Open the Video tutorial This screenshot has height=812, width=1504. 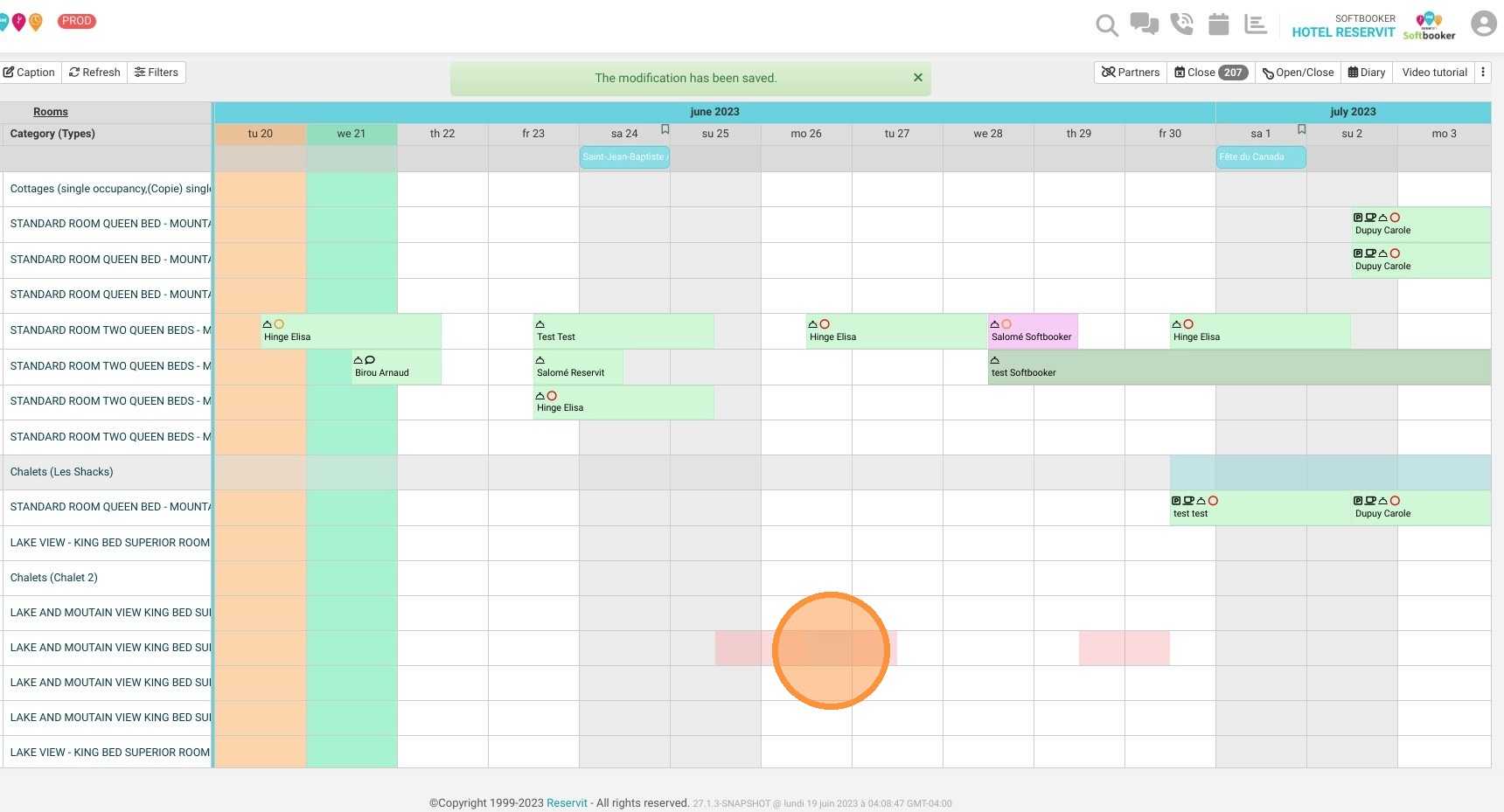(1434, 73)
